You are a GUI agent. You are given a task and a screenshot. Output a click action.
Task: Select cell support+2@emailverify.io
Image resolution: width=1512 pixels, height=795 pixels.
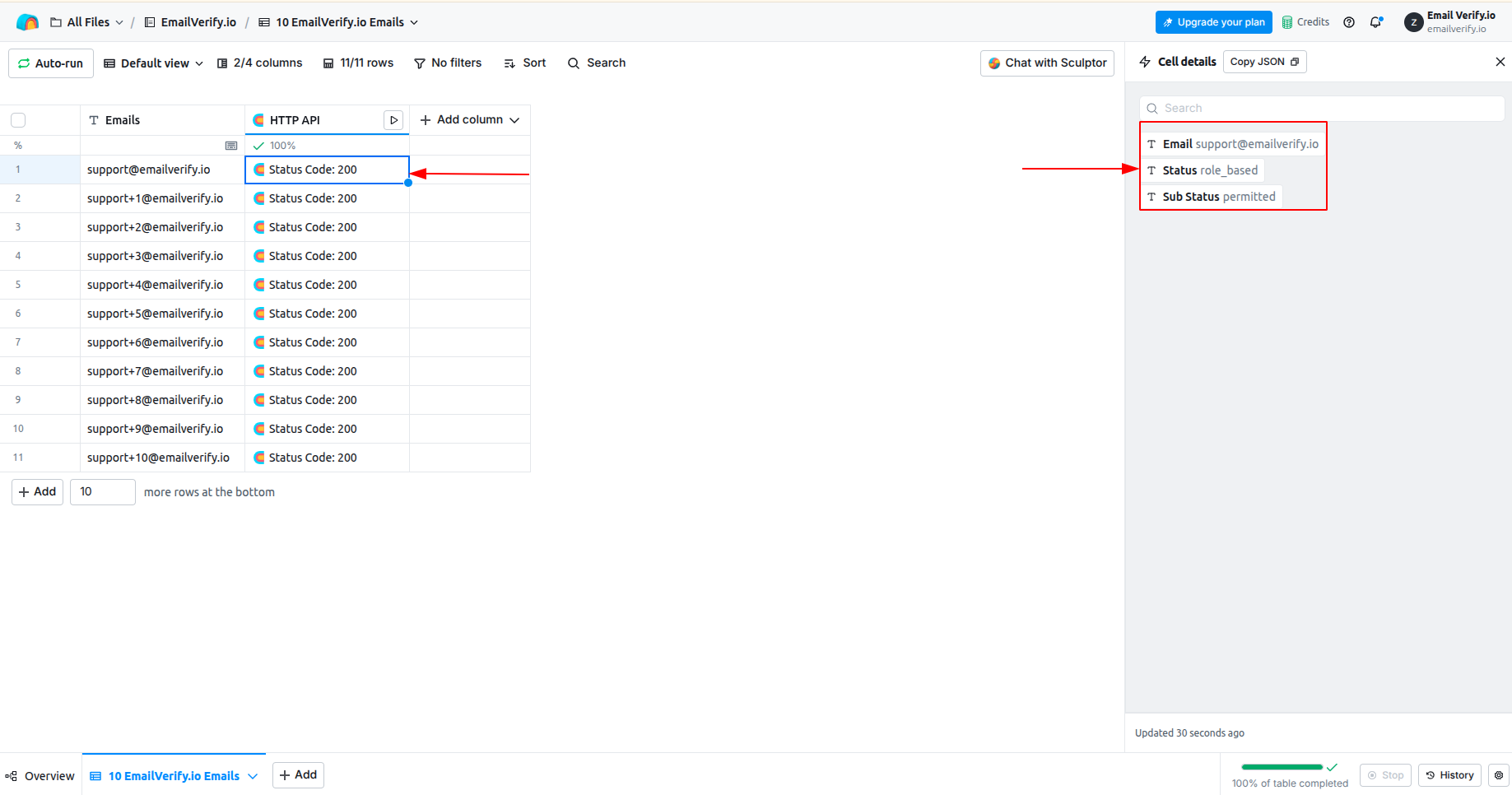163,227
